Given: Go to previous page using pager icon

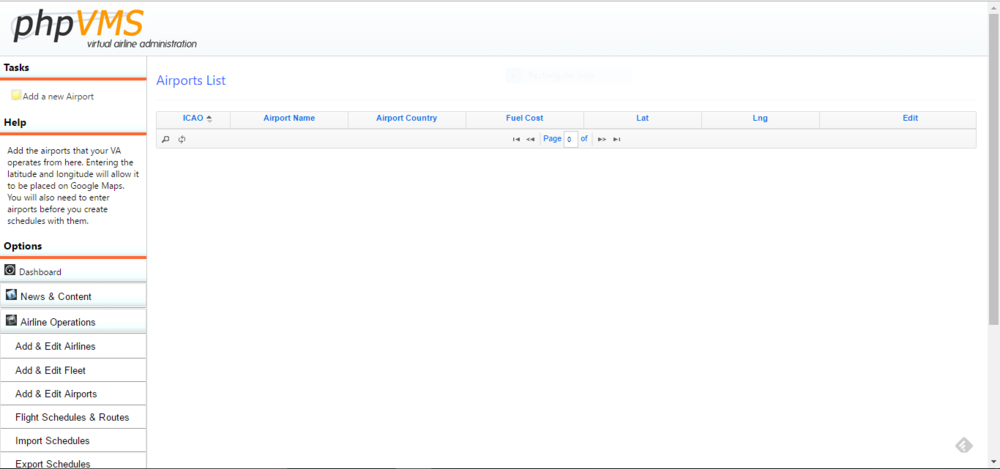Looking at the screenshot, I should pyautogui.click(x=530, y=139).
